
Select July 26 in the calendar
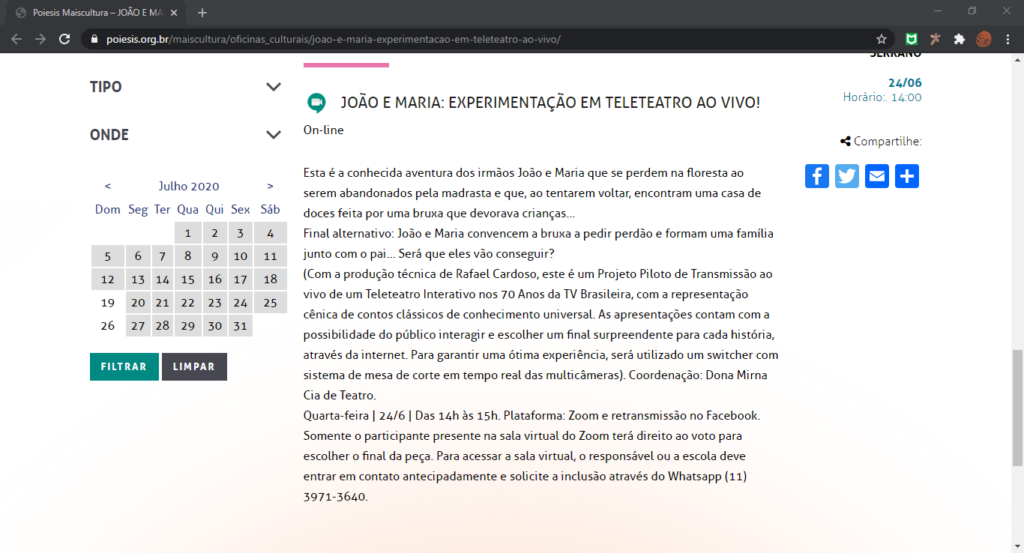108,326
